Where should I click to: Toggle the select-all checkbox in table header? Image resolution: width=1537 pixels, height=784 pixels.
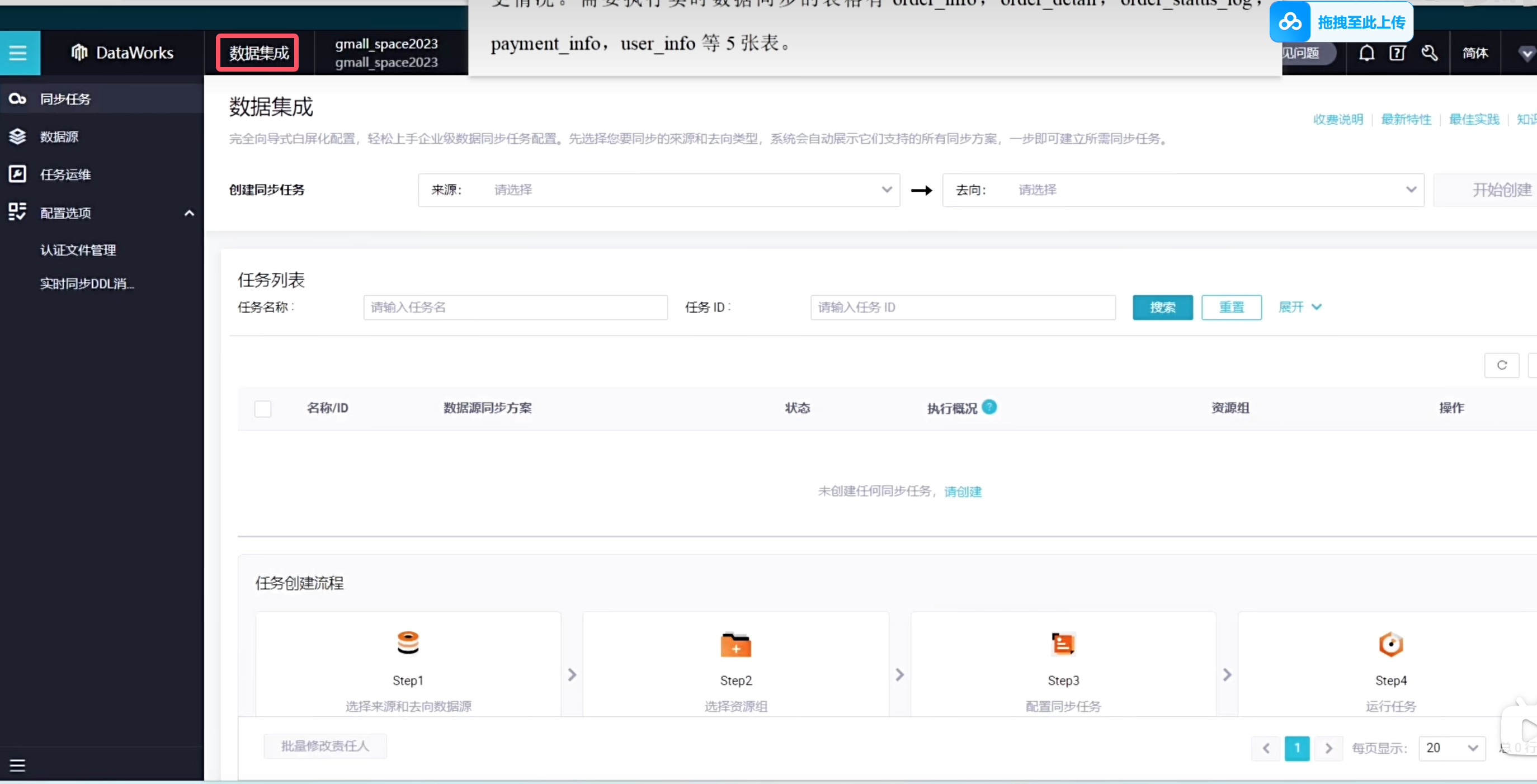(262, 409)
